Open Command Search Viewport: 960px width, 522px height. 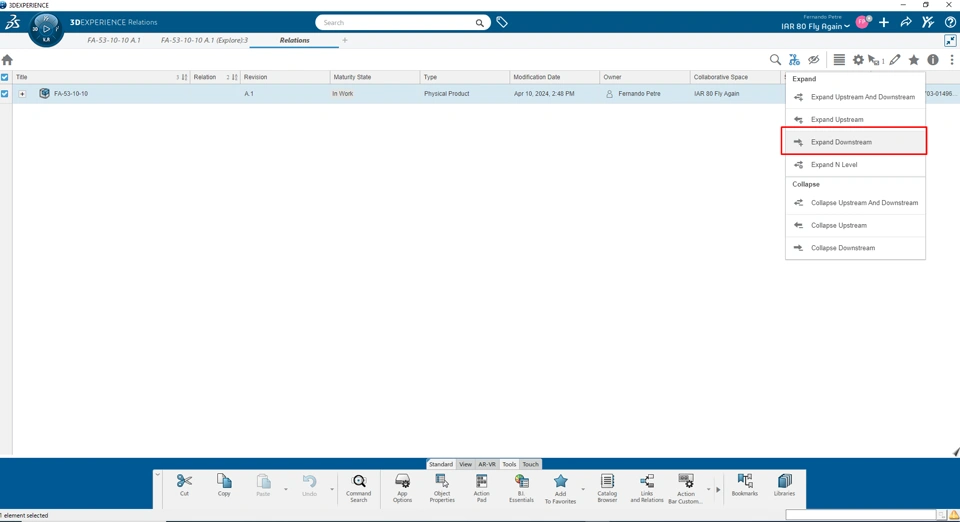(x=359, y=488)
